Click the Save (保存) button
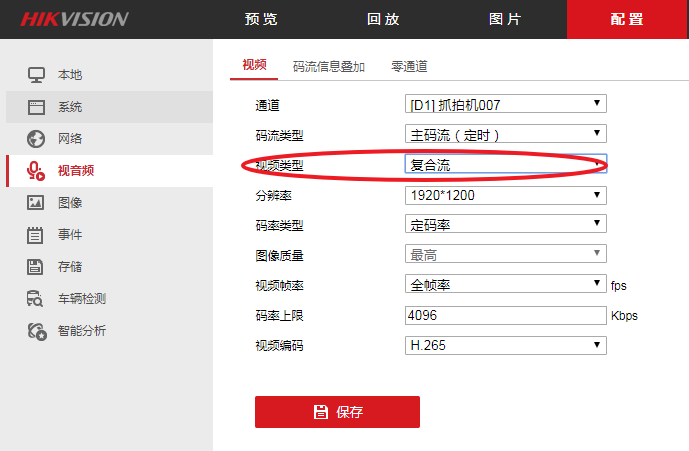The height and width of the screenshot is (451, 689). (337, 412)
